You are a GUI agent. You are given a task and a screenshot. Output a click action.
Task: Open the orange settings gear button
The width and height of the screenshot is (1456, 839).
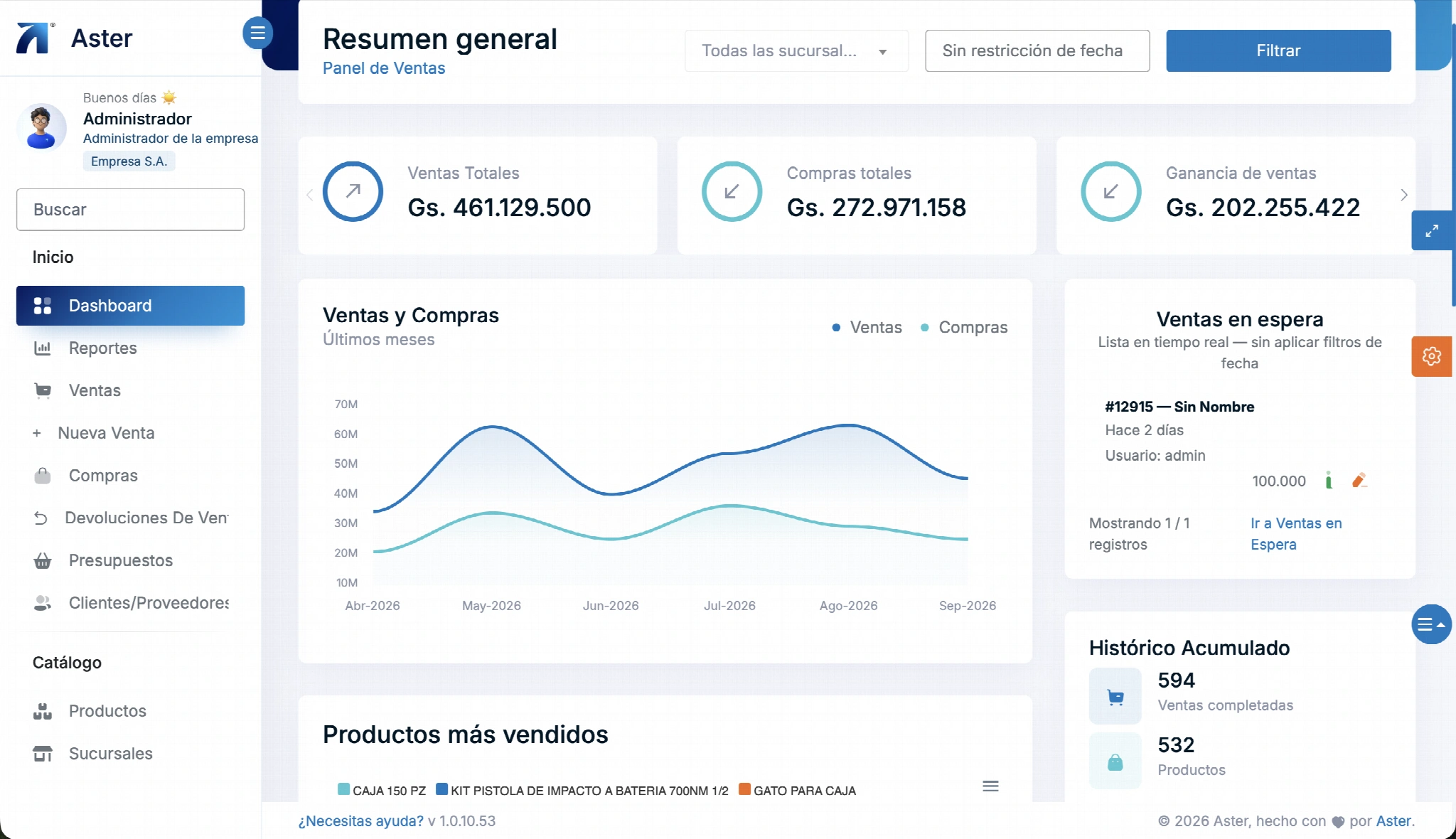pyautogui.click(x=1432, y=356)
